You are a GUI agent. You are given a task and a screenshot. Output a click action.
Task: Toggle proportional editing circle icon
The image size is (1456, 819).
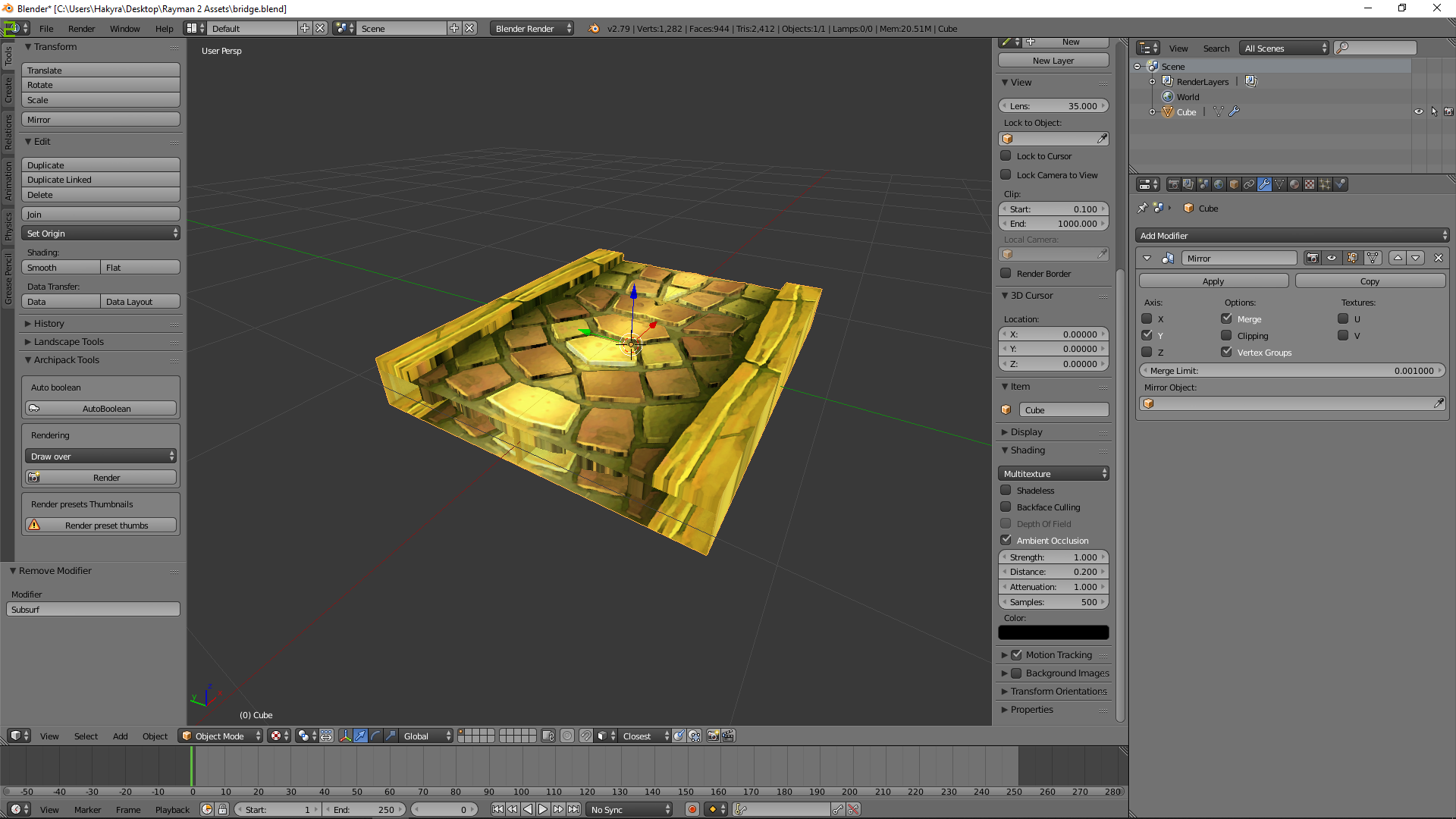click(x=566, y=736)
